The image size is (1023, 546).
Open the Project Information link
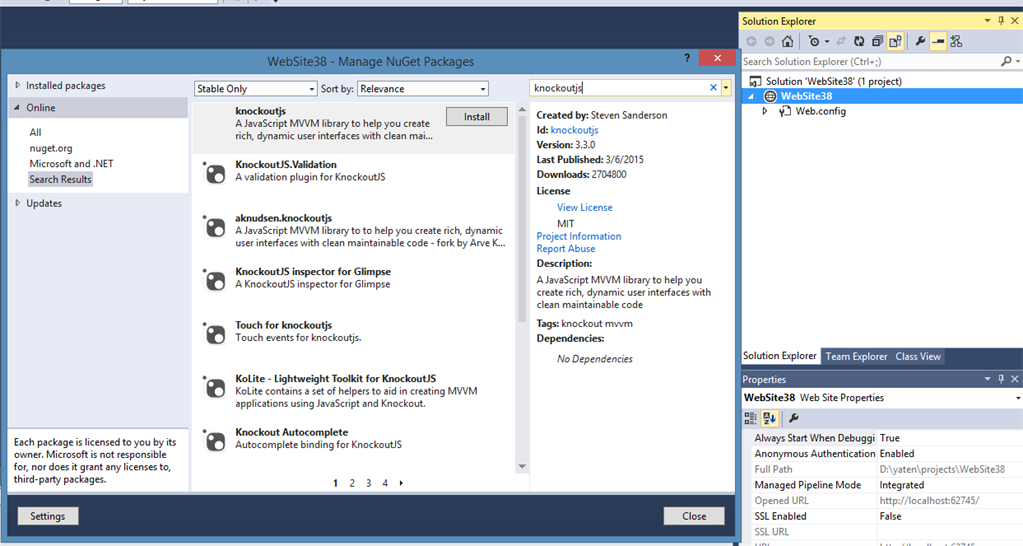[579, 236]
